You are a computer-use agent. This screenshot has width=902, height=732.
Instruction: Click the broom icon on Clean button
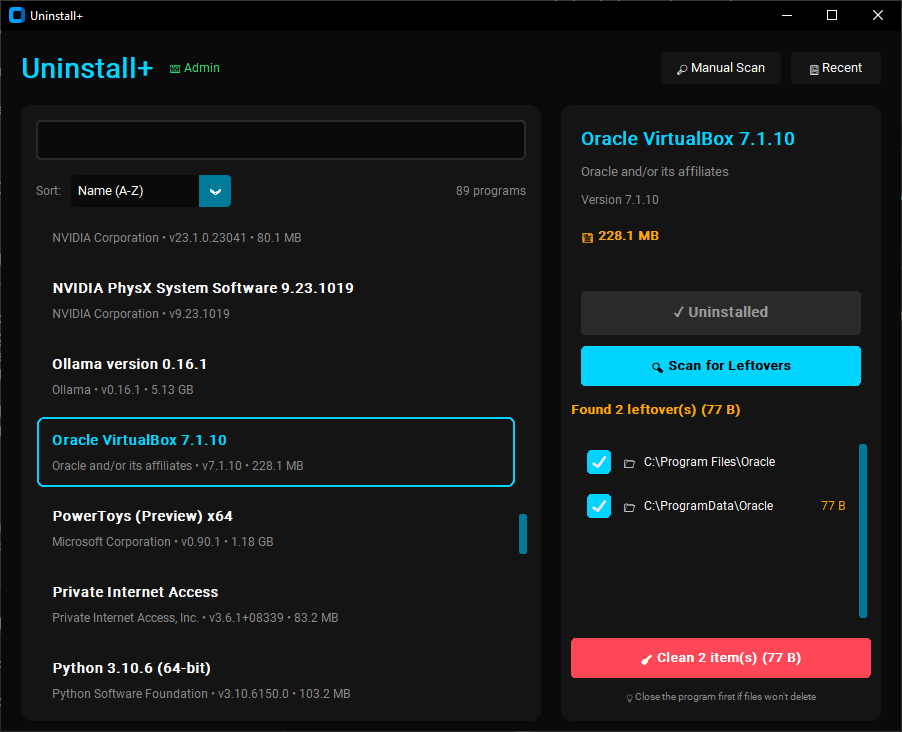coord(647,659)
